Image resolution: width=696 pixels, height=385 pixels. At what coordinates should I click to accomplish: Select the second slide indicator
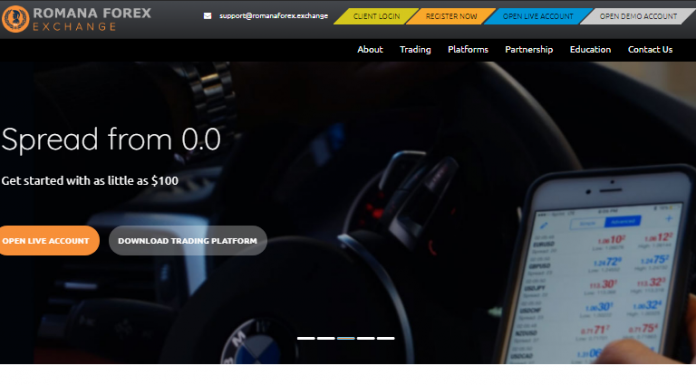[x=326, y=338]
